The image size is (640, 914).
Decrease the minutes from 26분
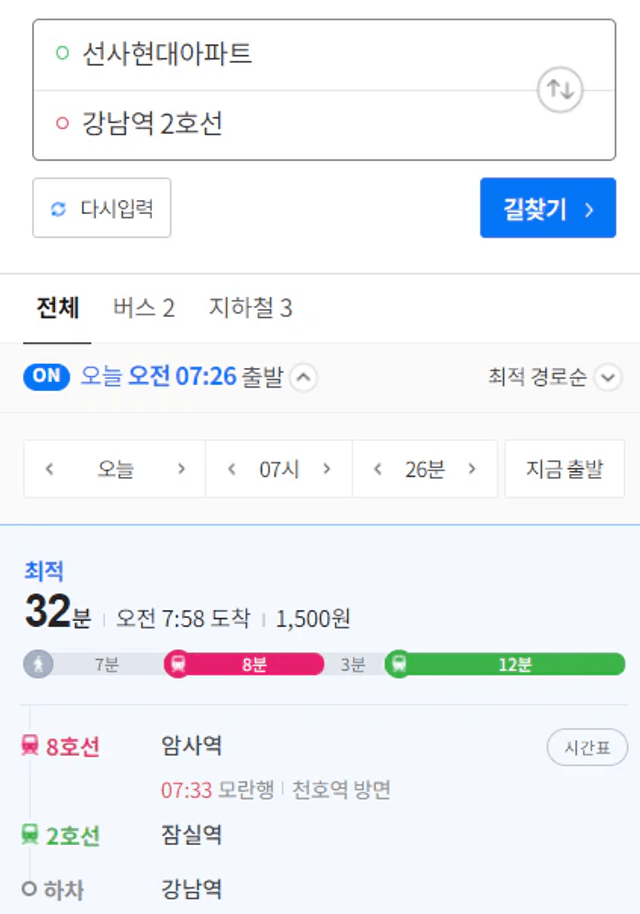coord(378,469)
